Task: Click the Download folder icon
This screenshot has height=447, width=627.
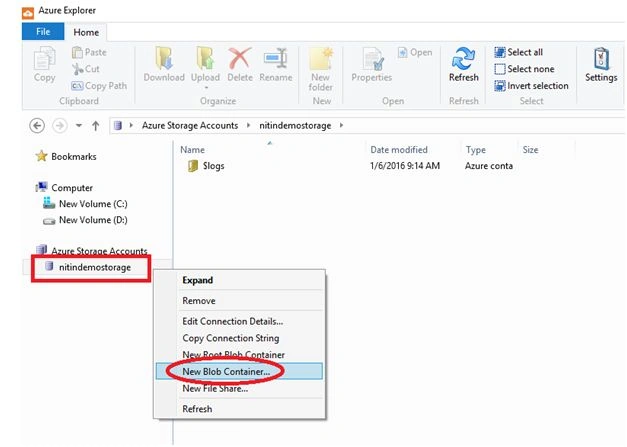Action: tap(164, 58)
